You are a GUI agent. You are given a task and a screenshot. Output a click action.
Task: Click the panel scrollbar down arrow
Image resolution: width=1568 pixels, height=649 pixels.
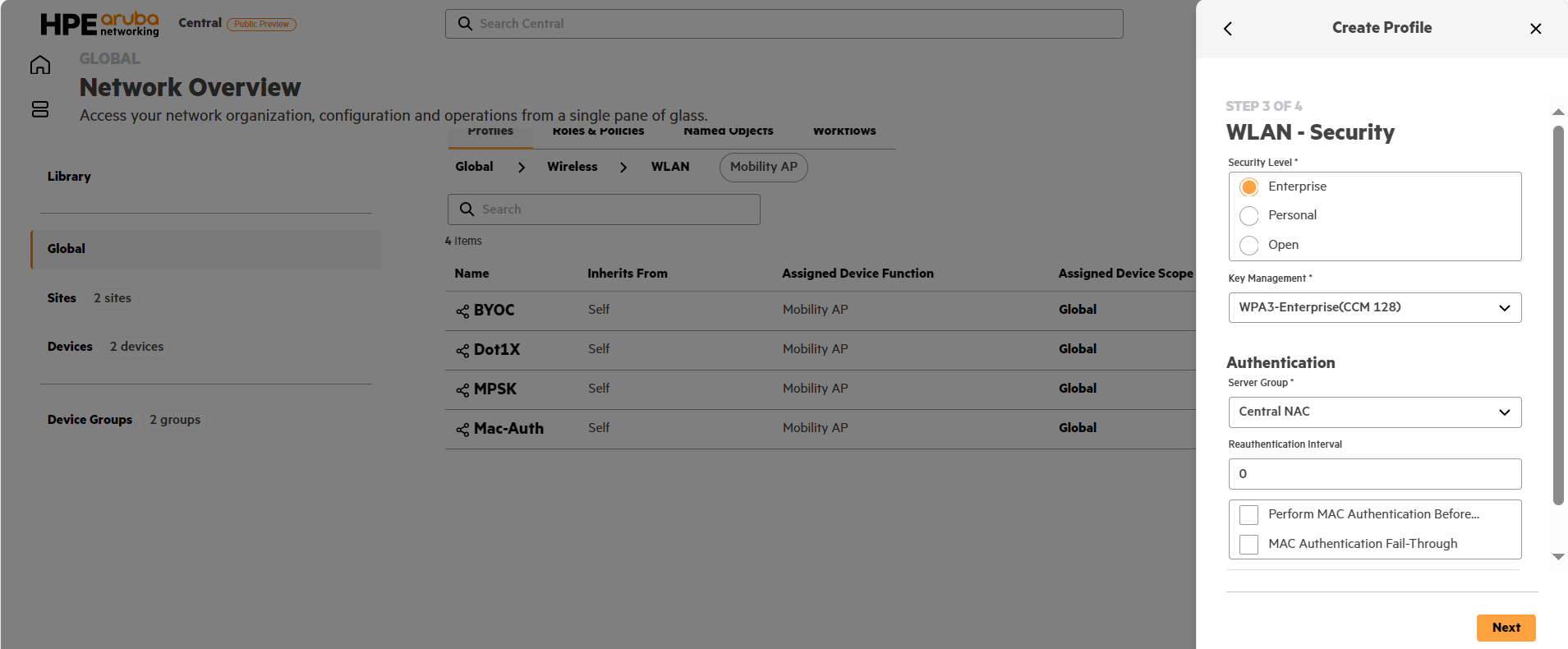[x=1558, y=557]
